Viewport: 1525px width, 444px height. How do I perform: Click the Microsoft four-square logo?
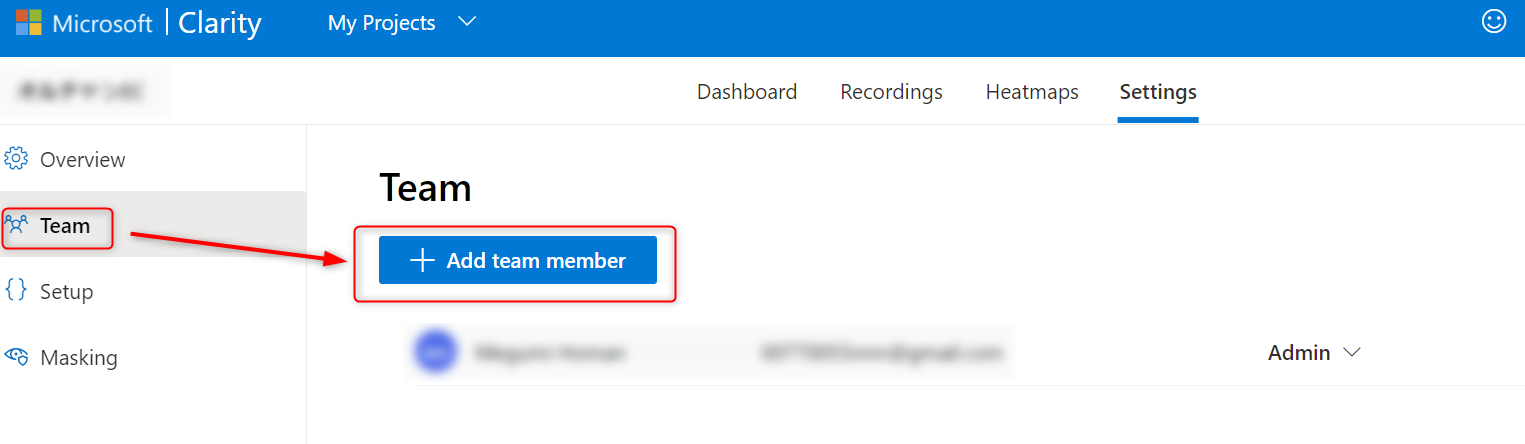point(28,23)
